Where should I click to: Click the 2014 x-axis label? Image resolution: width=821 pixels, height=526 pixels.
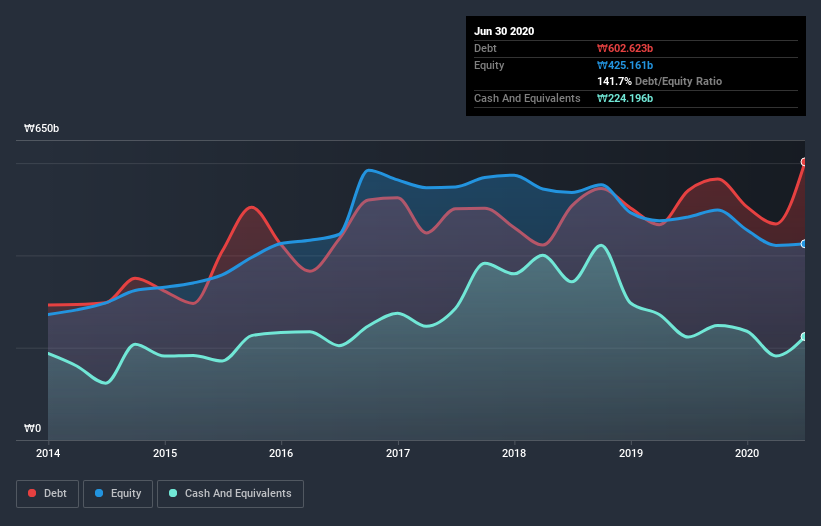tap(48, 453)
